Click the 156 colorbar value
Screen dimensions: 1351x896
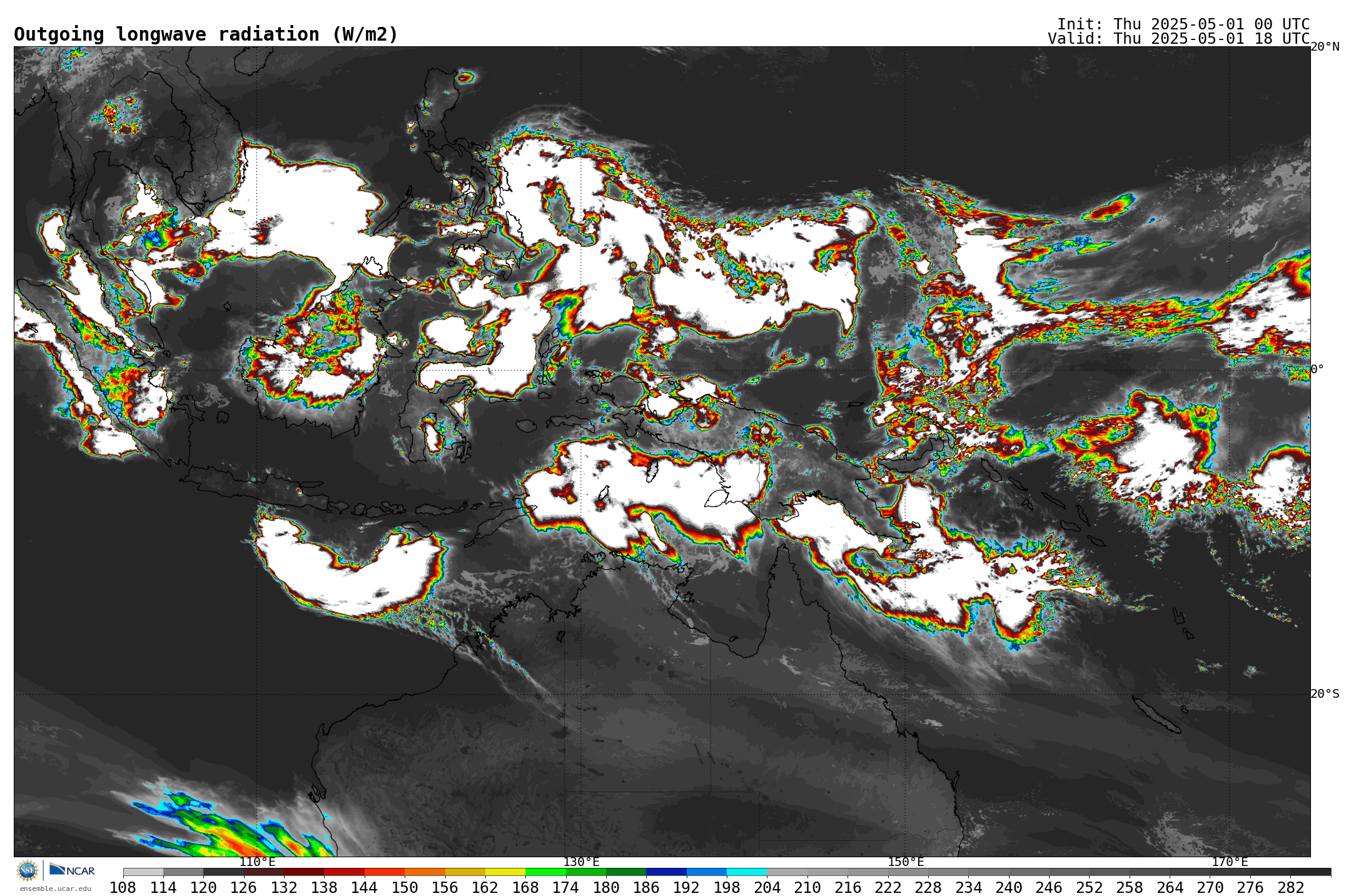coord(445,887)
